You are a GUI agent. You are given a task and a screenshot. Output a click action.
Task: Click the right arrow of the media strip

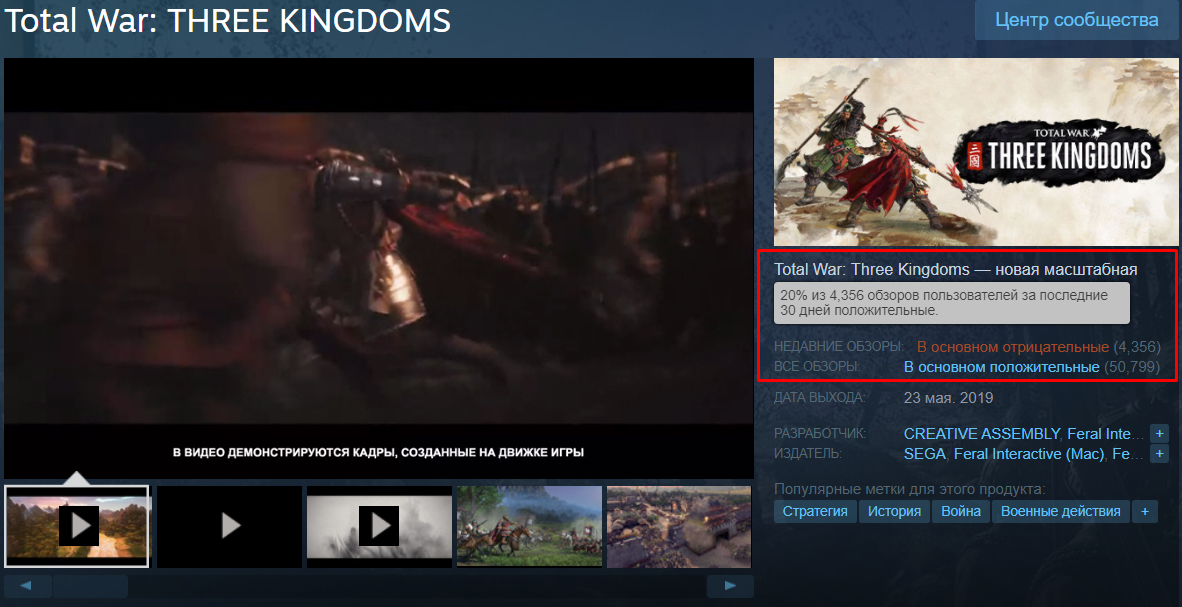pos(730,586)
